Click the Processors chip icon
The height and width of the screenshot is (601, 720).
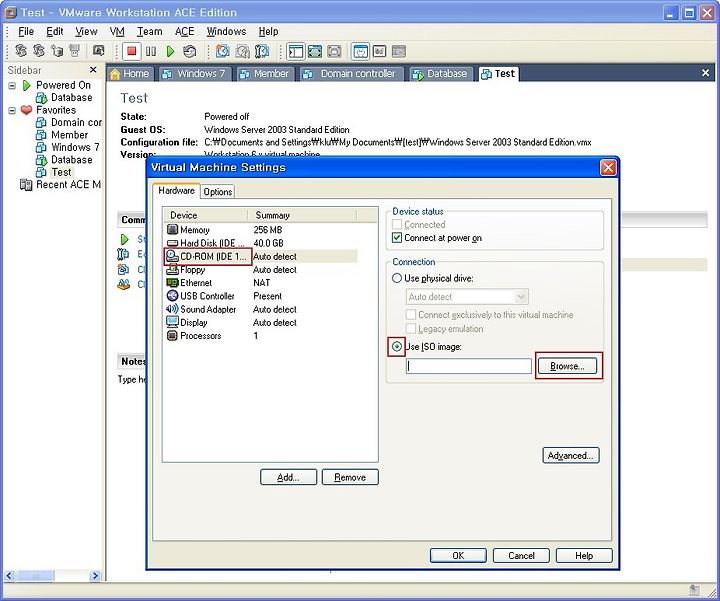point(173,336)
